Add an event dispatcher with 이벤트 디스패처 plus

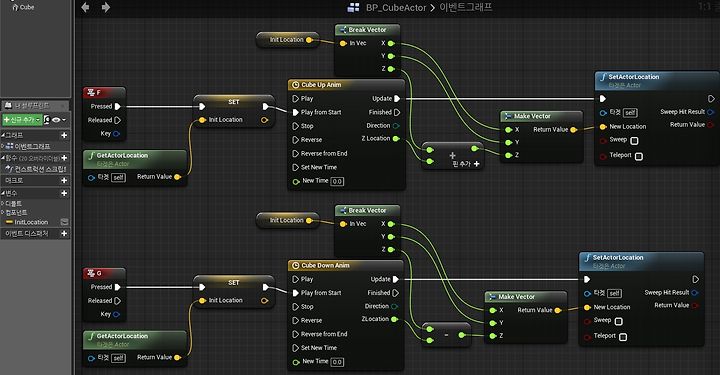pyautogui.click(x=64, y=234)
